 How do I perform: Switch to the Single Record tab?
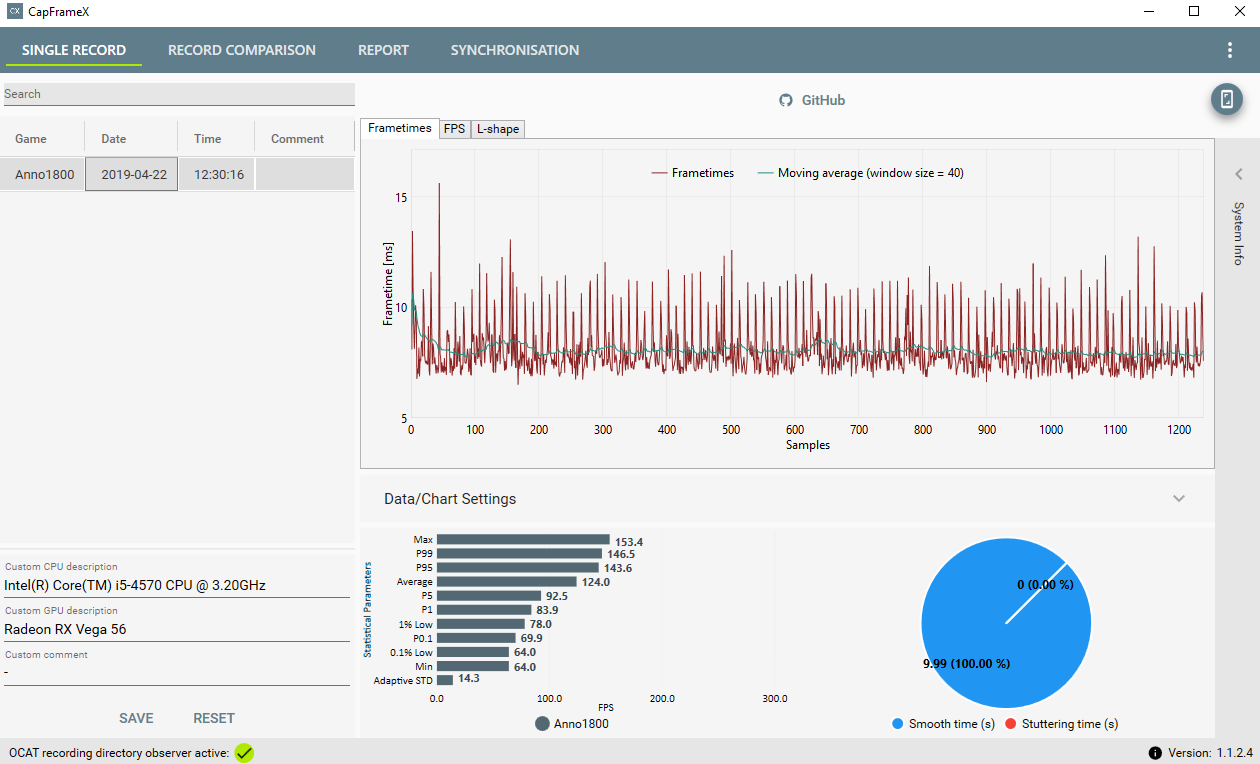click(74, 50)
